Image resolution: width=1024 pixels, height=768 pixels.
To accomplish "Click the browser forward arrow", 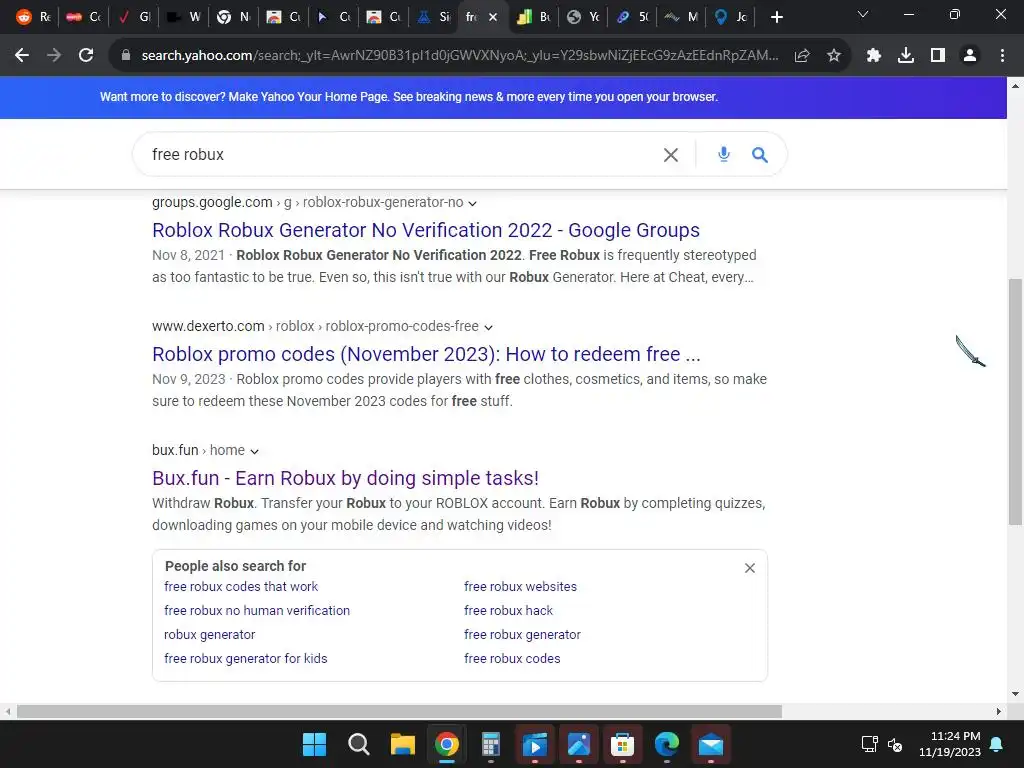I will pyautogui.click(x=54, y=56).
